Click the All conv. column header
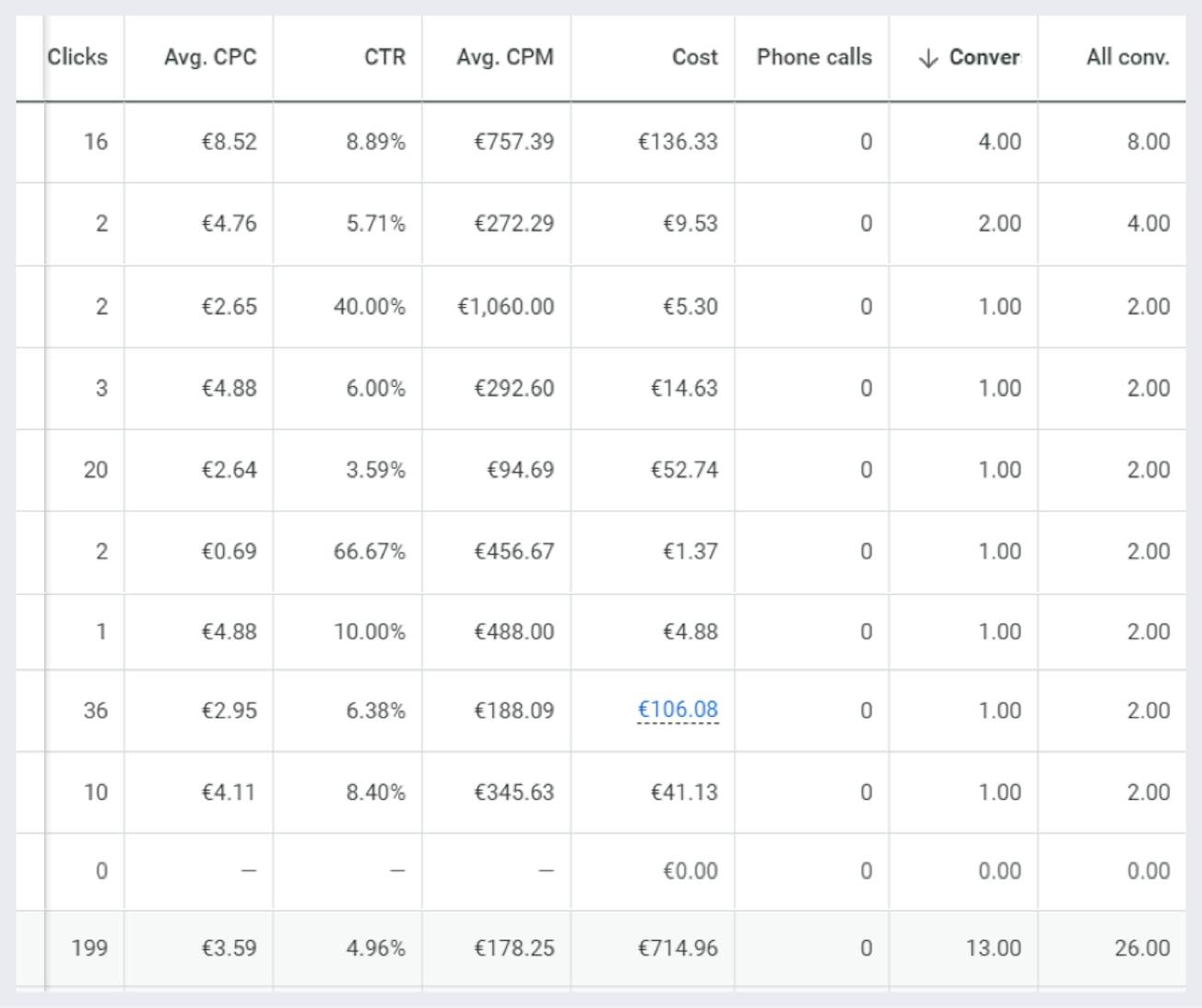This screenshot has height=1008, width=1202. [x=1127, y=57]
